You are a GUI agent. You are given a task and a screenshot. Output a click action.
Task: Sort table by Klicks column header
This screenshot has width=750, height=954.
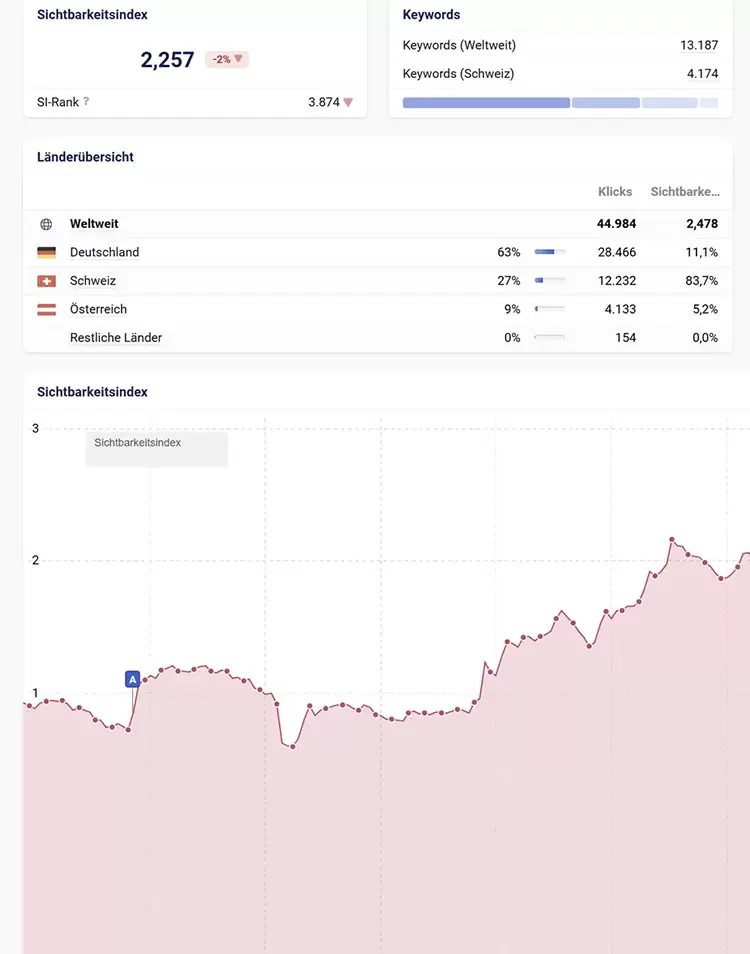point(615,191)
